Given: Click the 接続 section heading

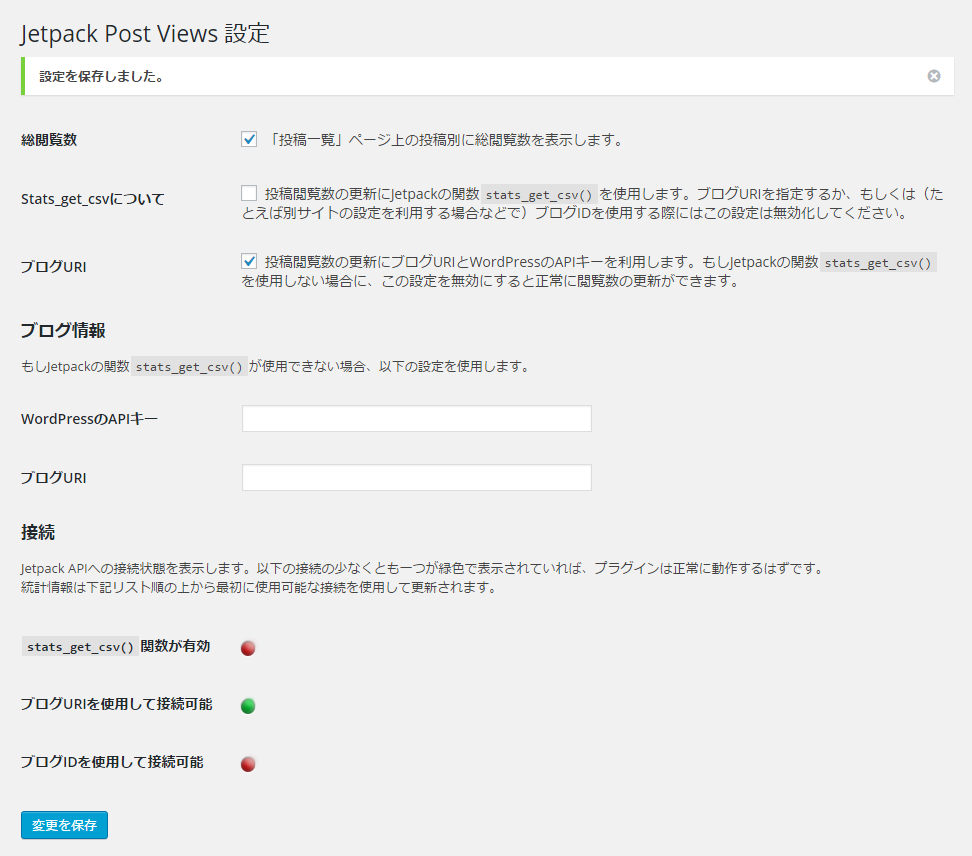Looking at the screenshot, I should tap(36, 533).
